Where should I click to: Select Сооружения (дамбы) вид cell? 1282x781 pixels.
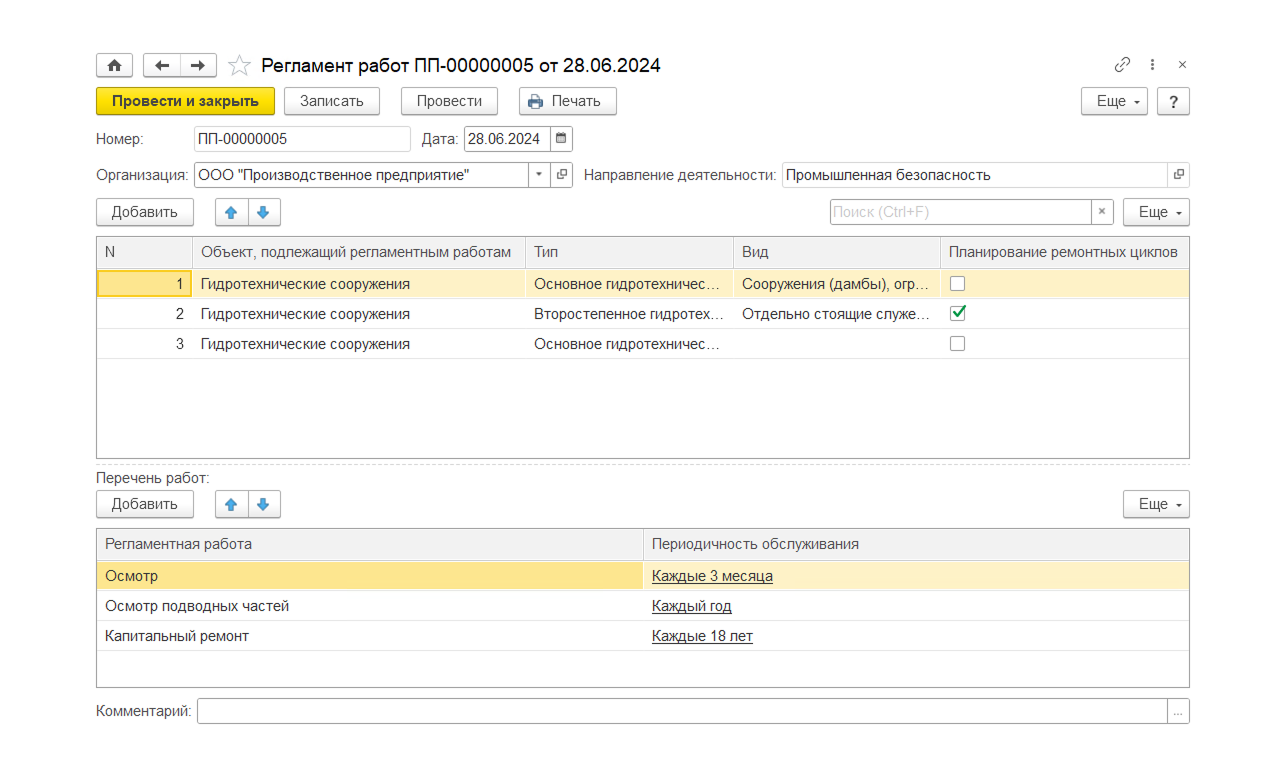[x=837, y=284]
